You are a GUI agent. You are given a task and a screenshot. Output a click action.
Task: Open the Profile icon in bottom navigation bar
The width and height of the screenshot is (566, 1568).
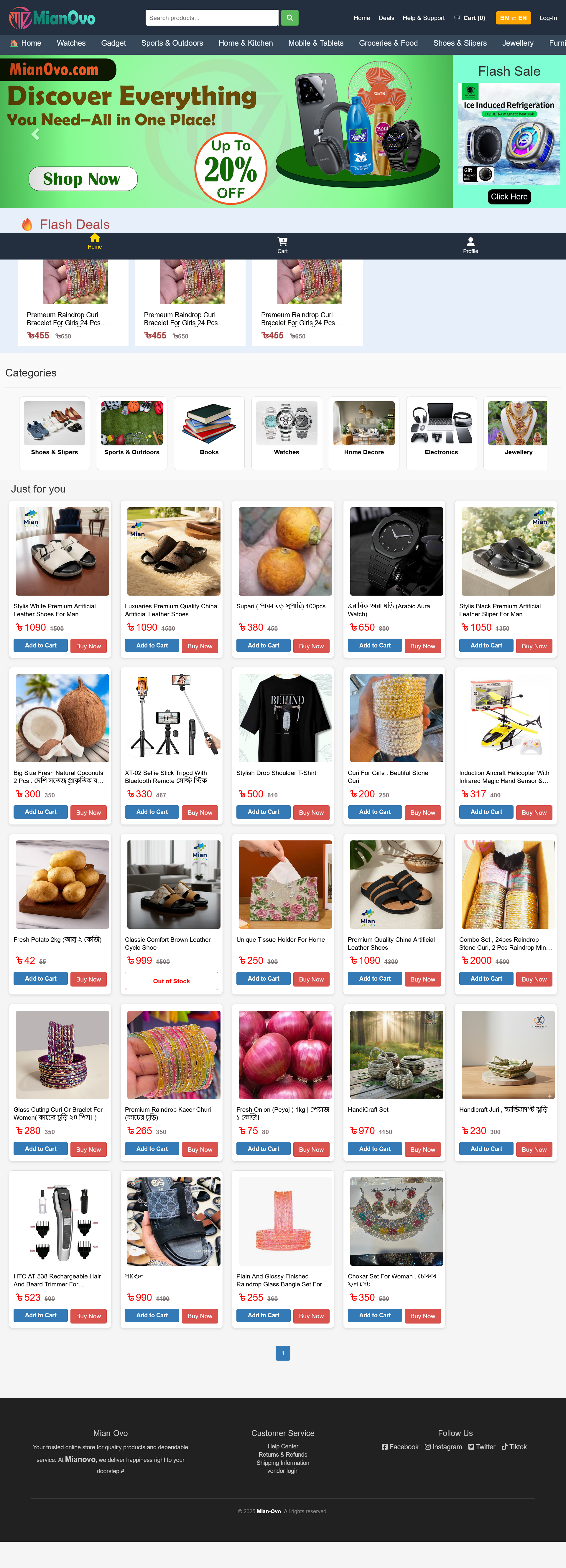point(470,245)
